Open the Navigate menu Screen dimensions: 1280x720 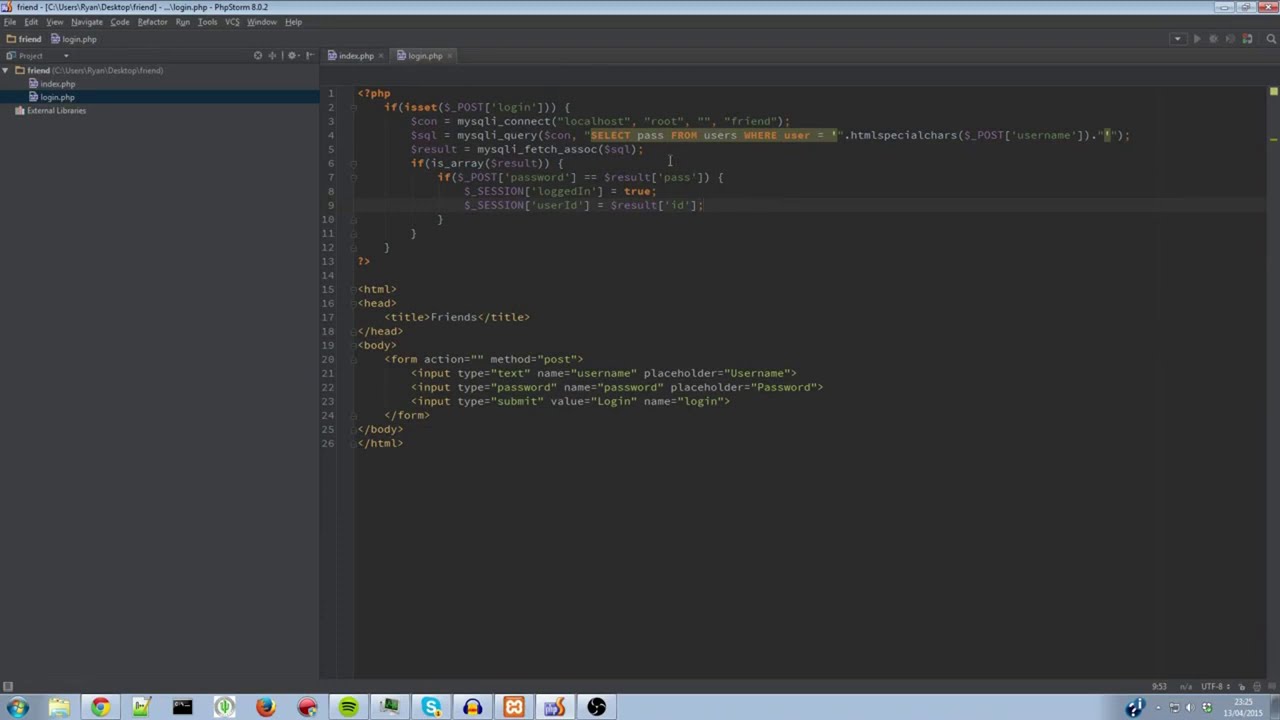87,22
